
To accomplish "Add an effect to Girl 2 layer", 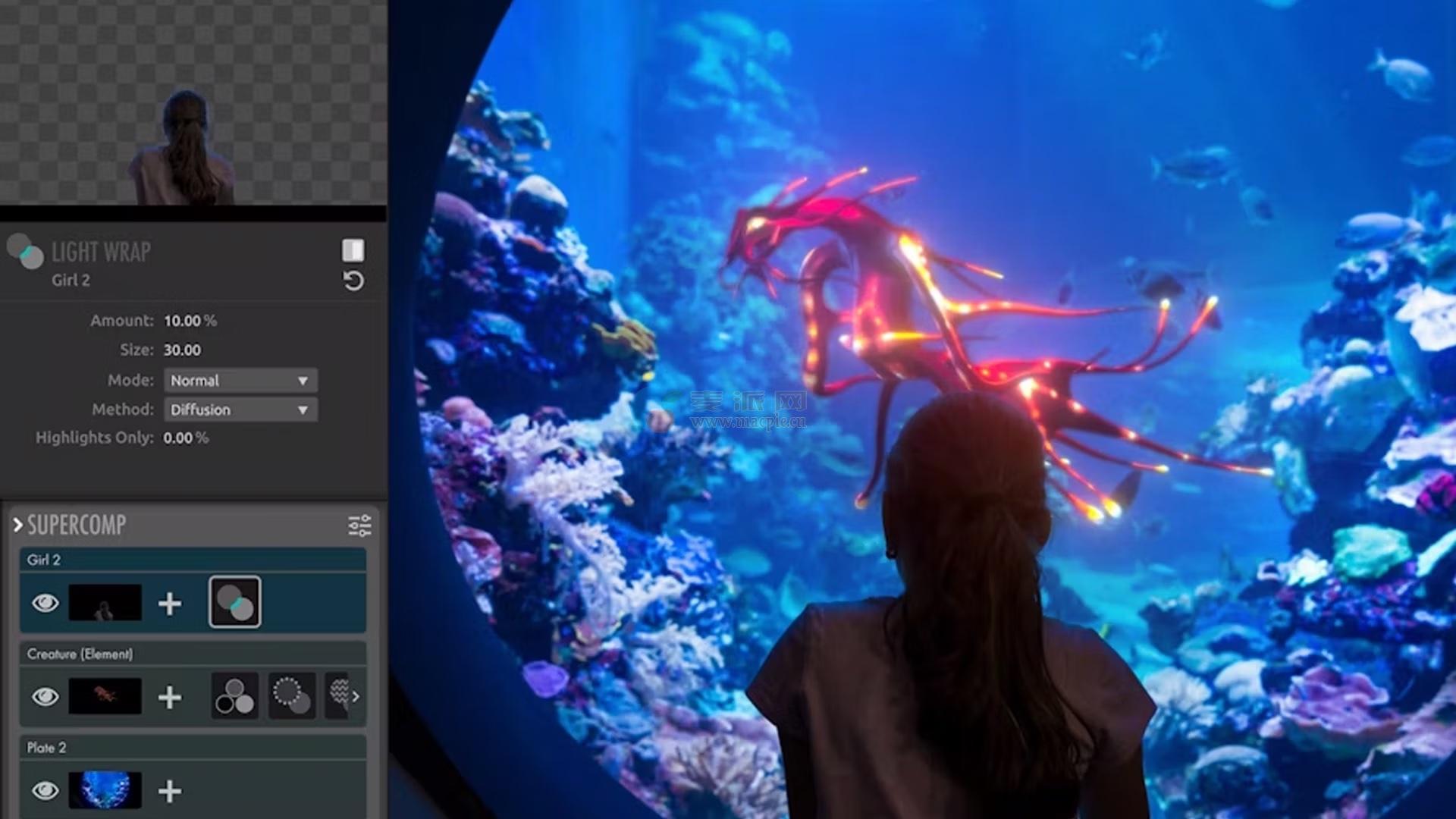I will point(170,604).
